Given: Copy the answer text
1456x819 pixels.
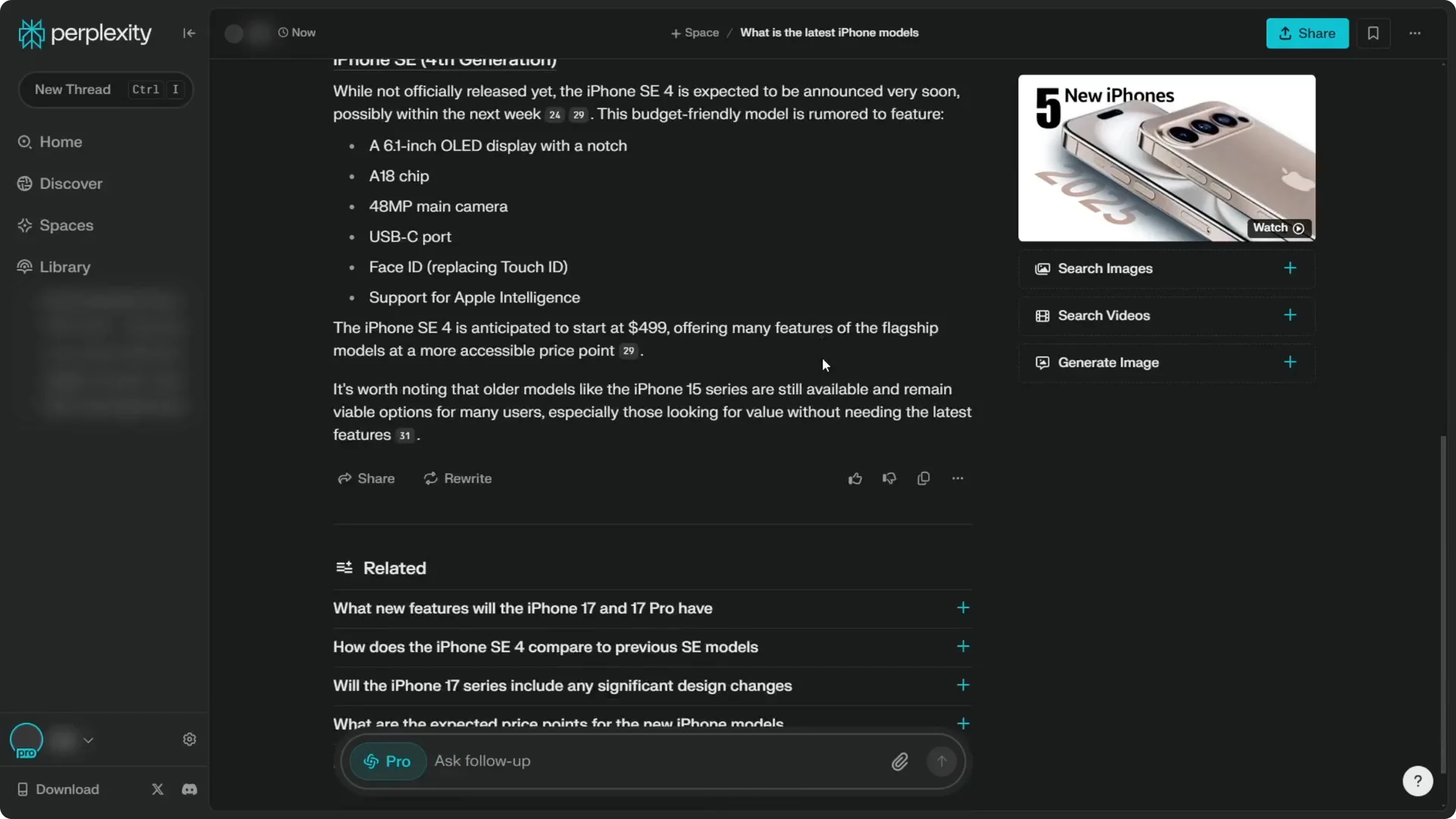Looking at the screenshot, I should (x=923, y=478).
